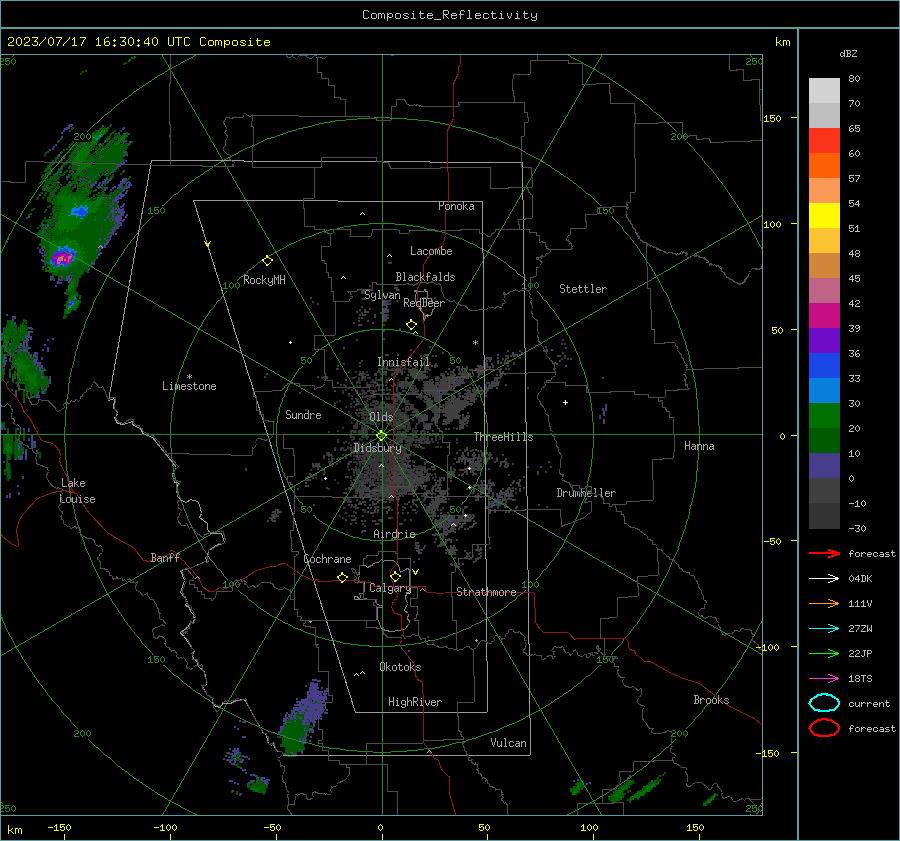Viewport: 900px width, 841px height.
Task: Click the Olds label
Action: pos(381,417)
